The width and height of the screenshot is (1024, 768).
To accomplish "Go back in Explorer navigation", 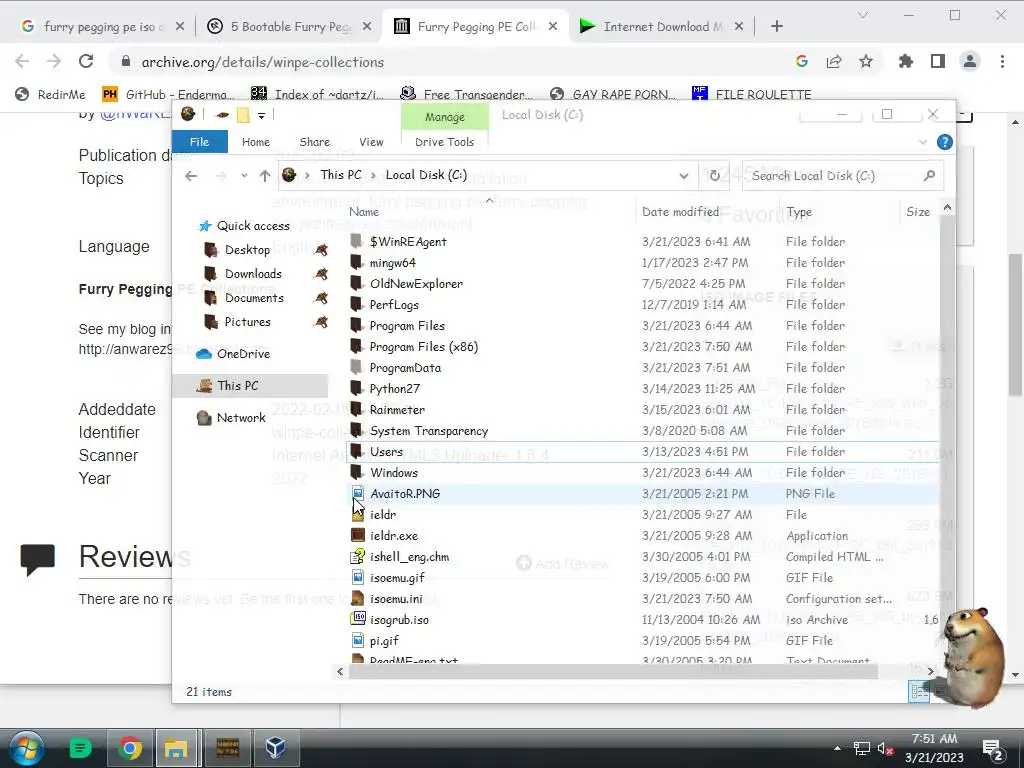I will [x=191, y=176].
